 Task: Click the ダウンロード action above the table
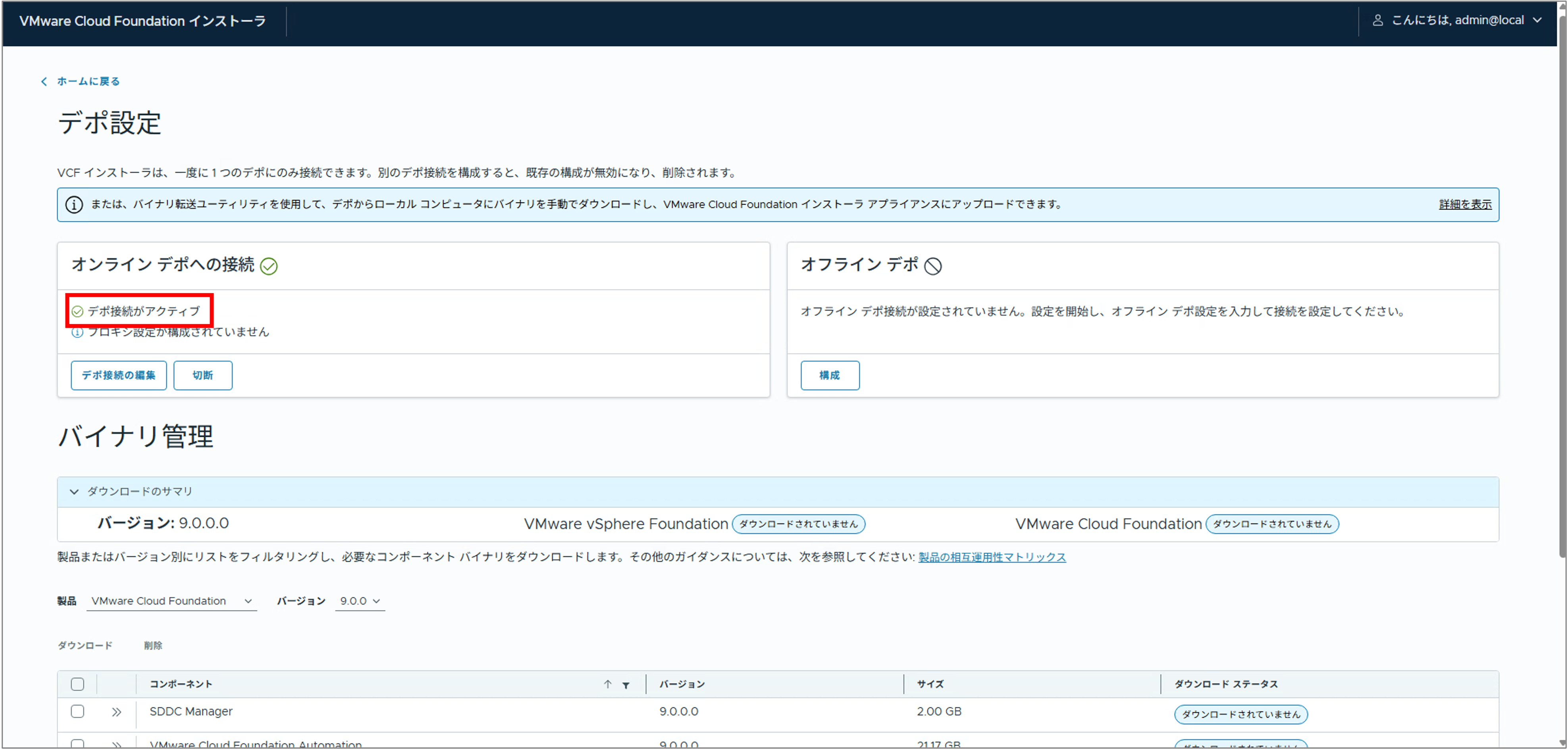85,645
